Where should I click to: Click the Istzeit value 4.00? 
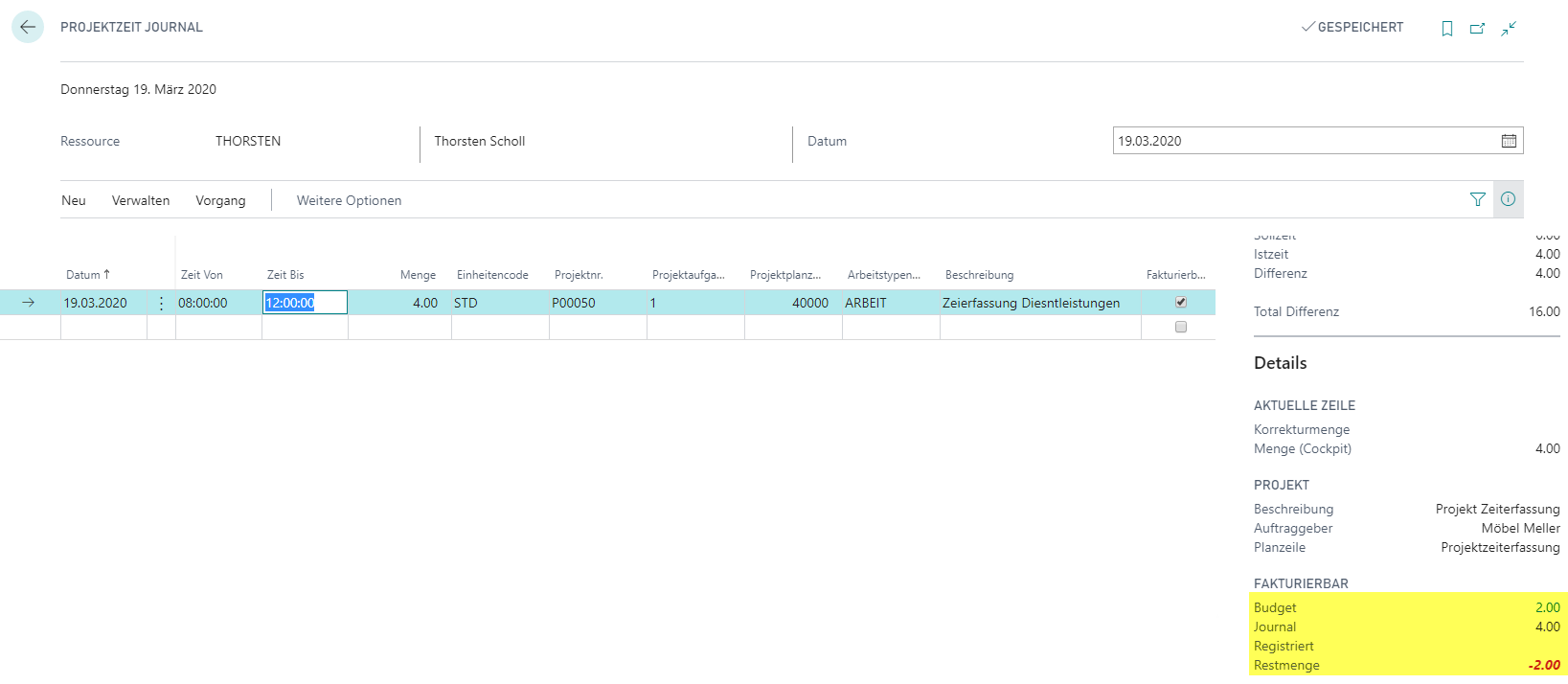(x=1548, y=254)
